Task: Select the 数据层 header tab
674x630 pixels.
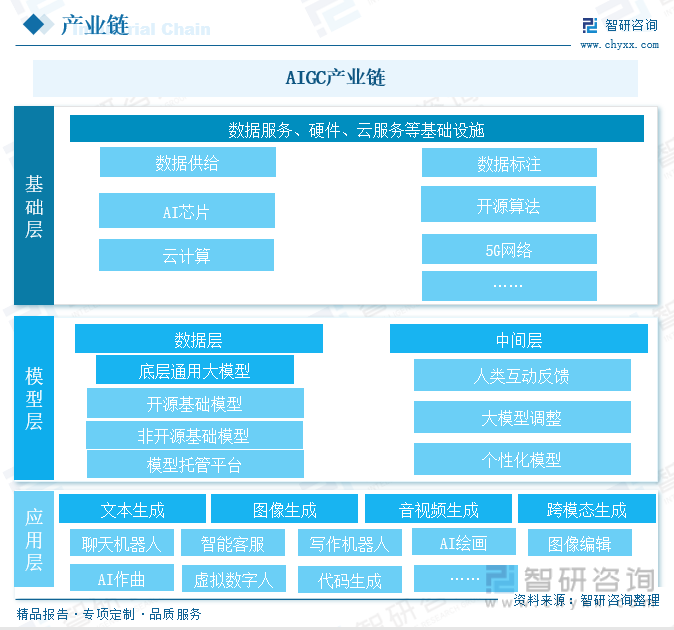Action: (198, 339)
